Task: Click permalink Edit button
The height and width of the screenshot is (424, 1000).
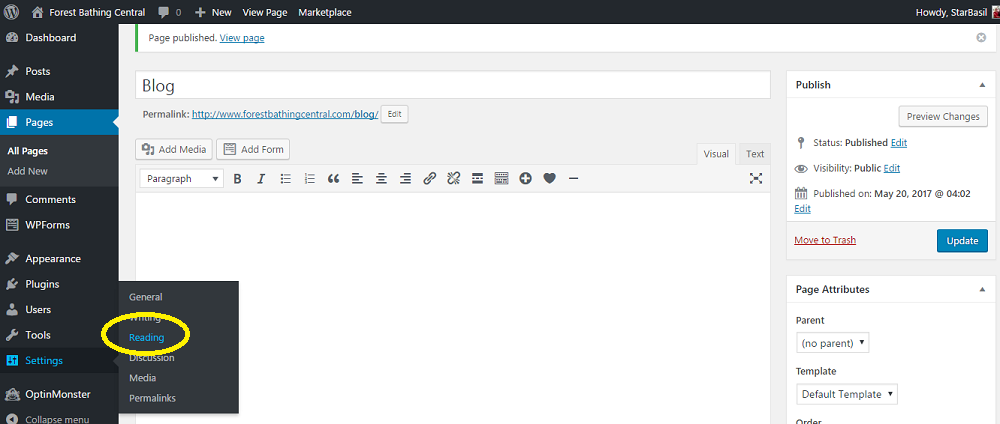Action: [395, 114]
